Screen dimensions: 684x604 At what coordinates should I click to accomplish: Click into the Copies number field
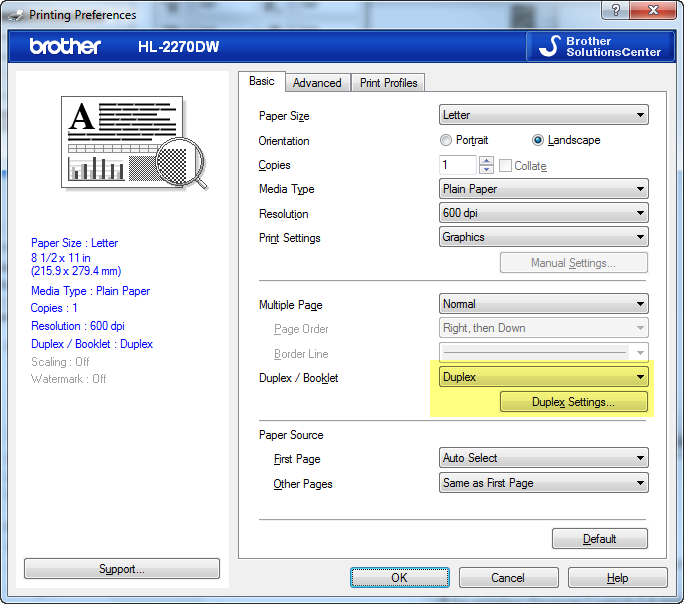[458, 165]
